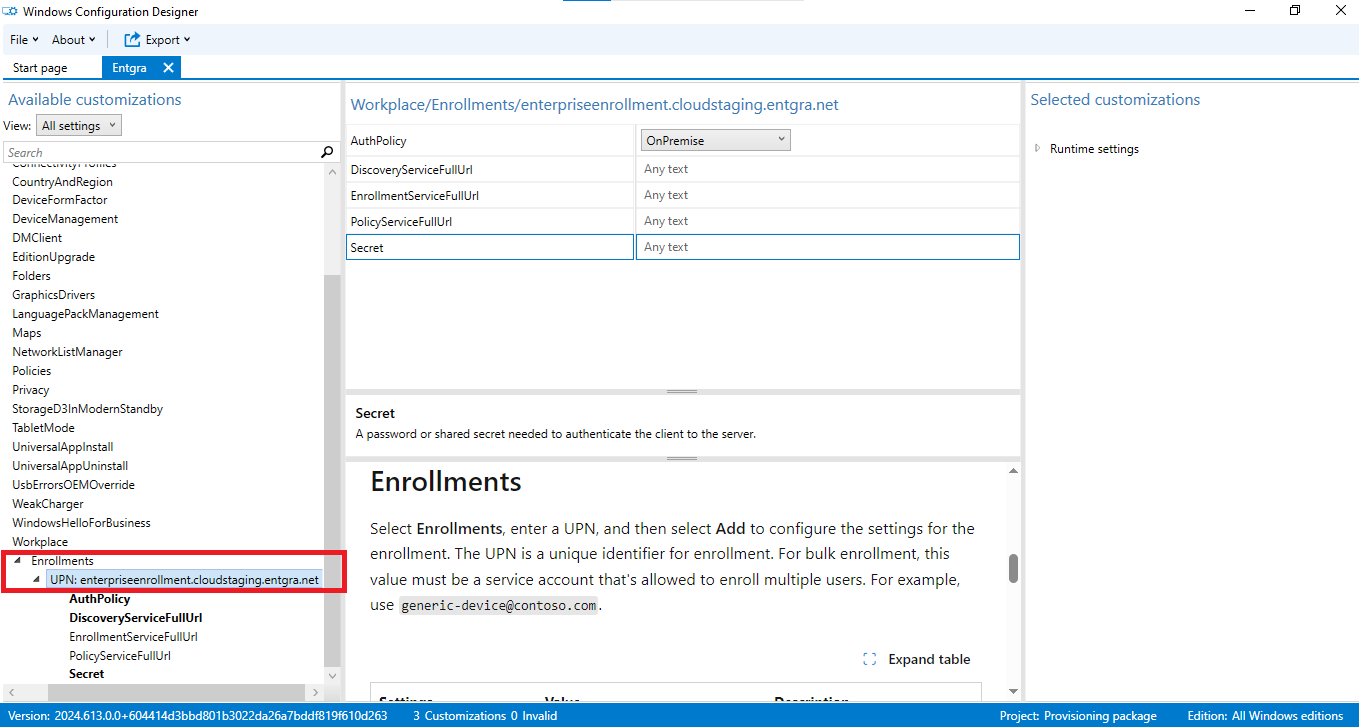Open the About menu

point(73,40)
